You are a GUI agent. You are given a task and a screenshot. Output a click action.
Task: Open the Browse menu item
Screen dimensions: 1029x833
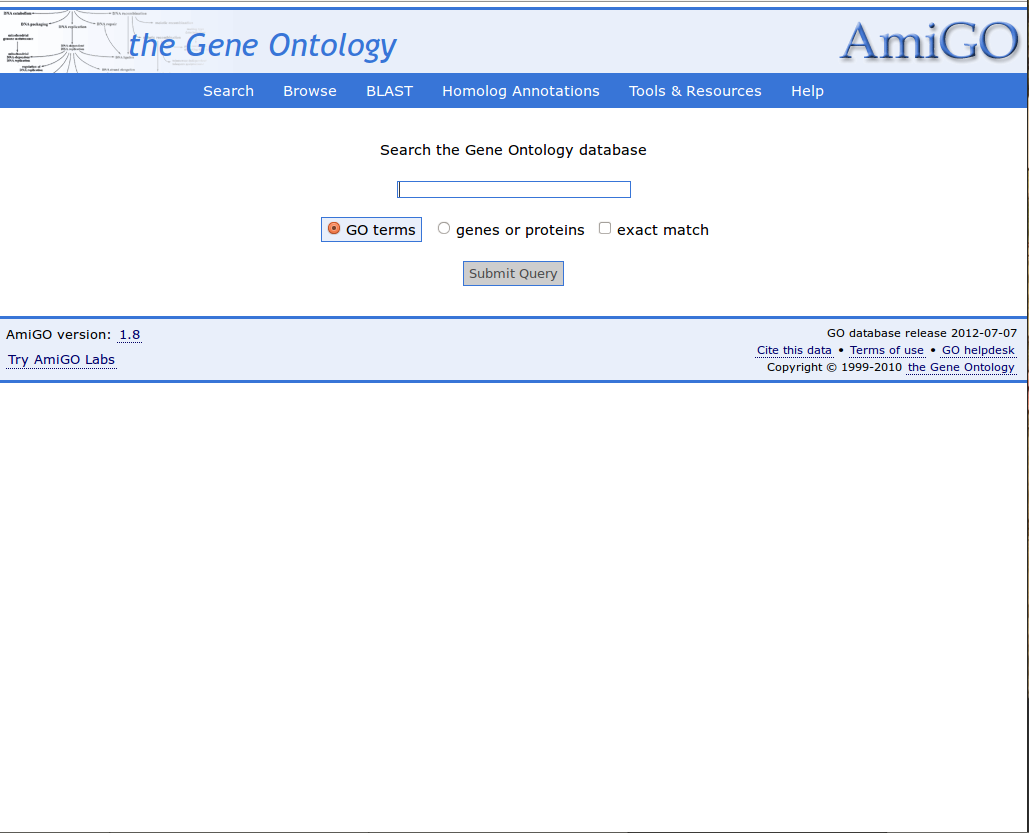click(x=310, y=91)
